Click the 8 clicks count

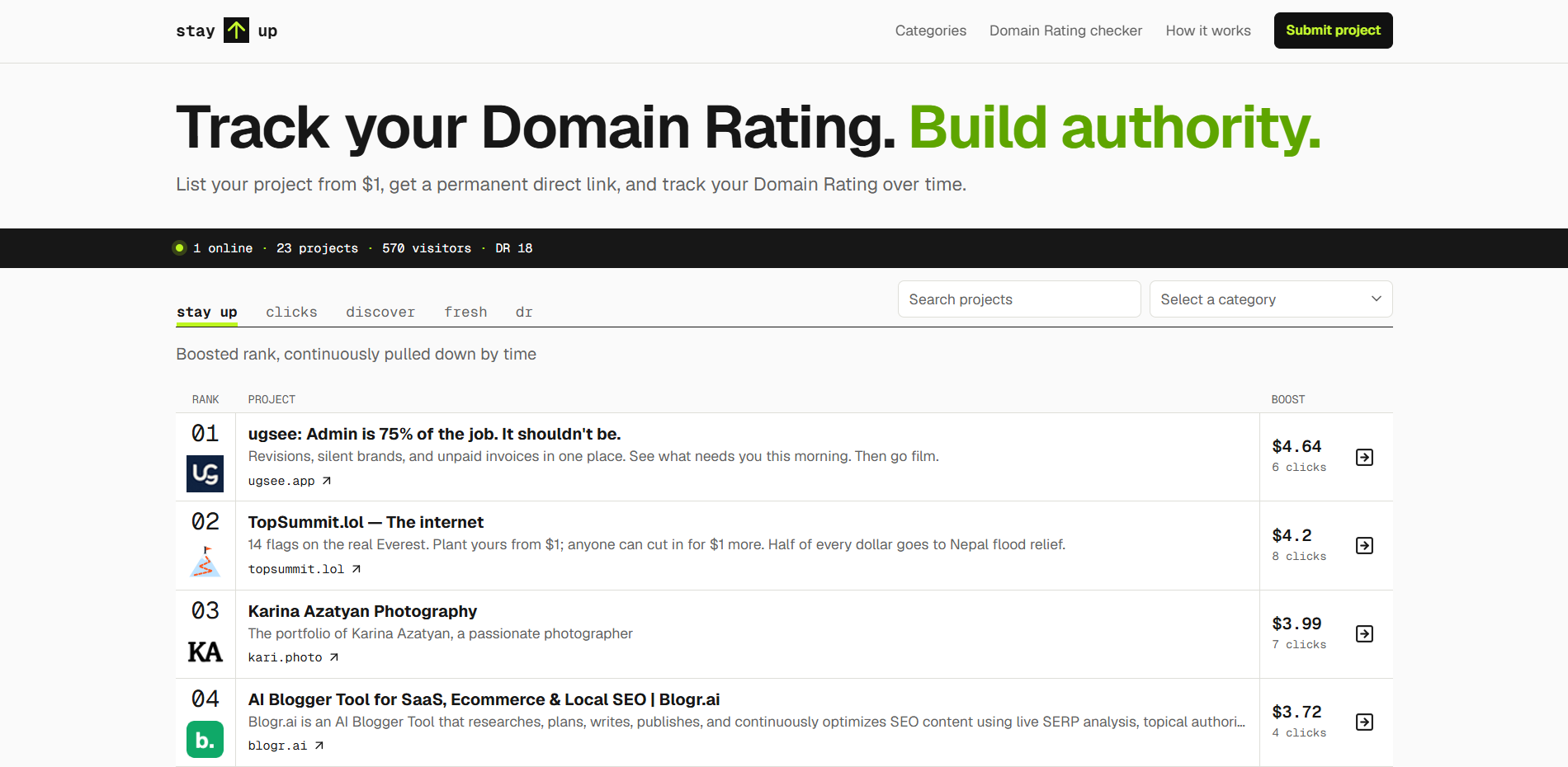pyautogui.click(x=1299, y=557)
